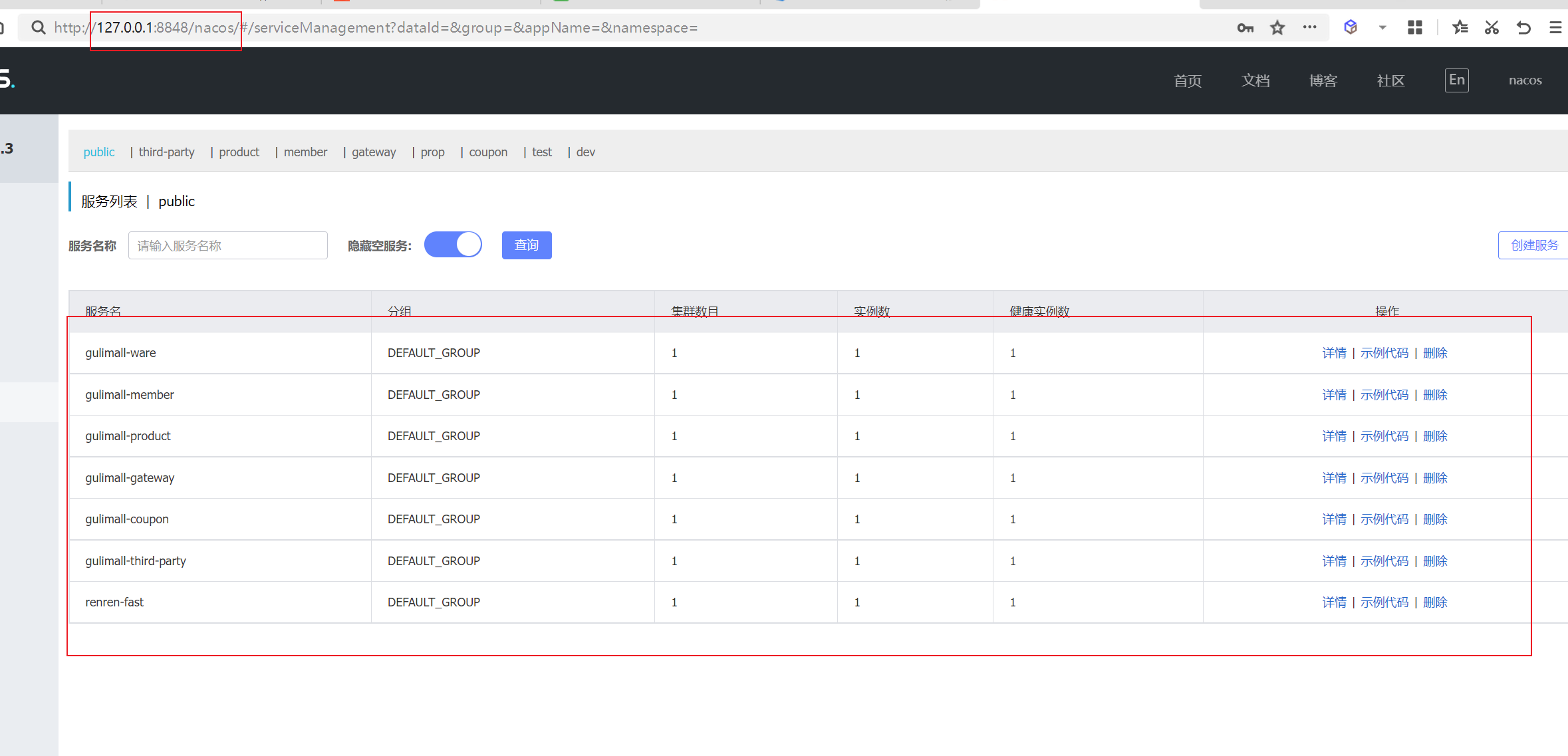Open the 文档 navigation menu item
Screen dimensions: 1568x756
[1255, 80]
